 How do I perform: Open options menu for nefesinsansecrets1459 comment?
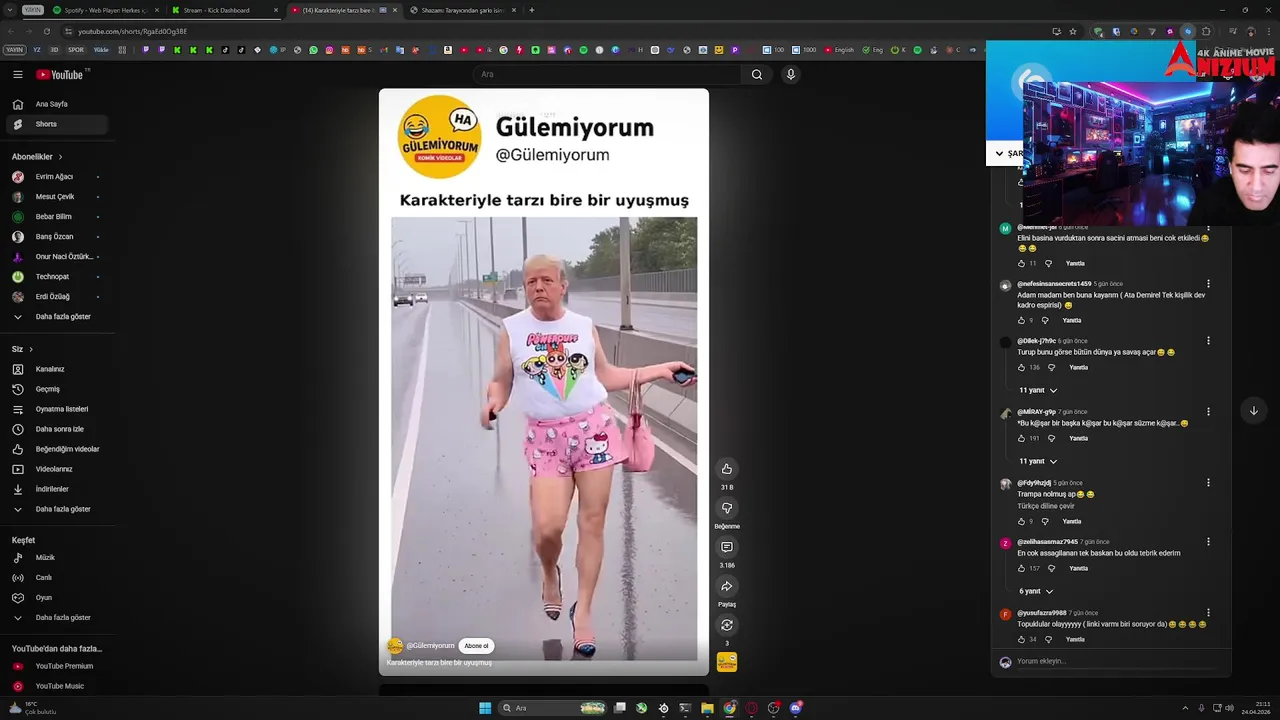(1208, 284)
